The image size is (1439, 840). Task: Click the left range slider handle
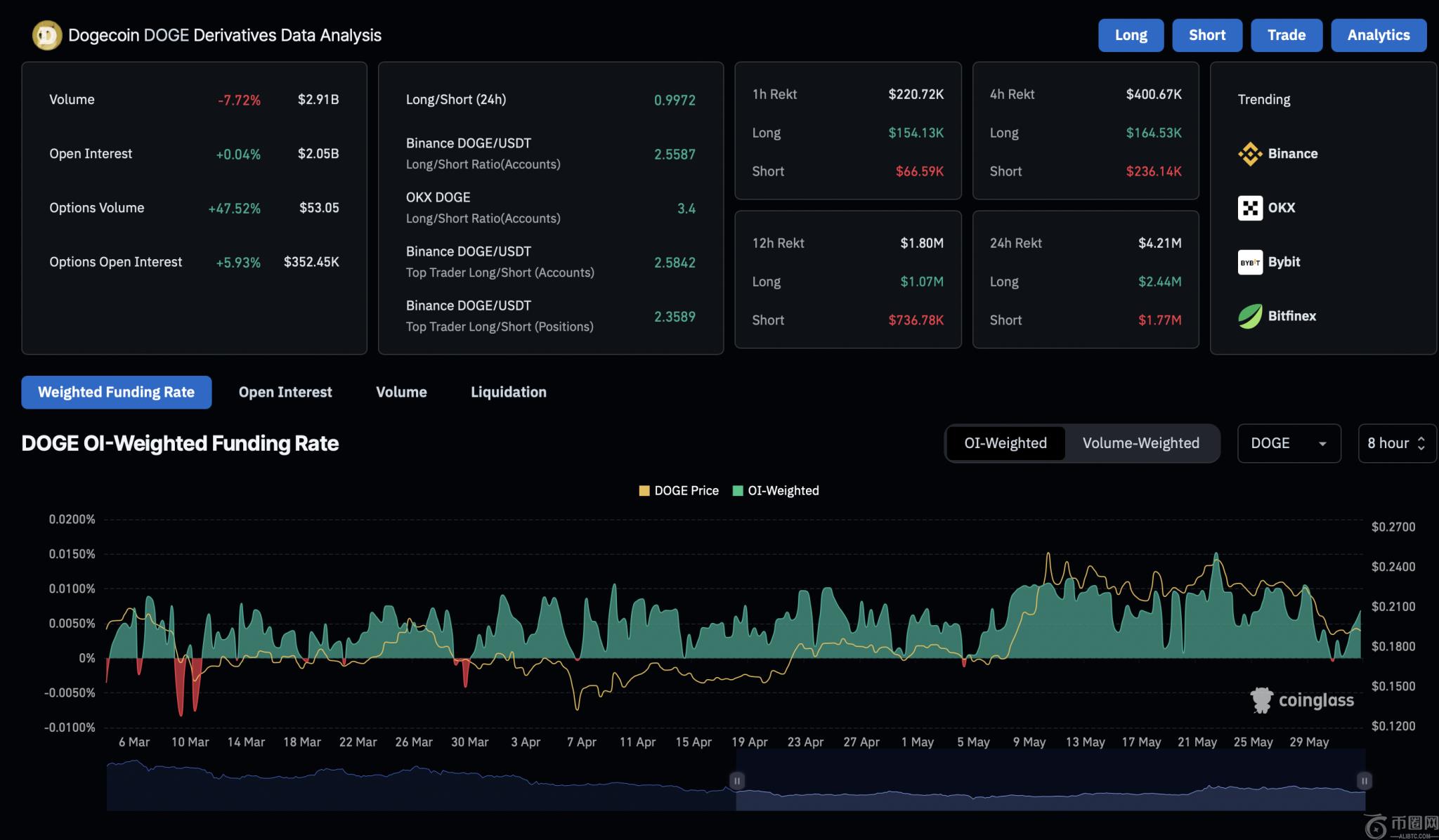(x=736, y=780)
